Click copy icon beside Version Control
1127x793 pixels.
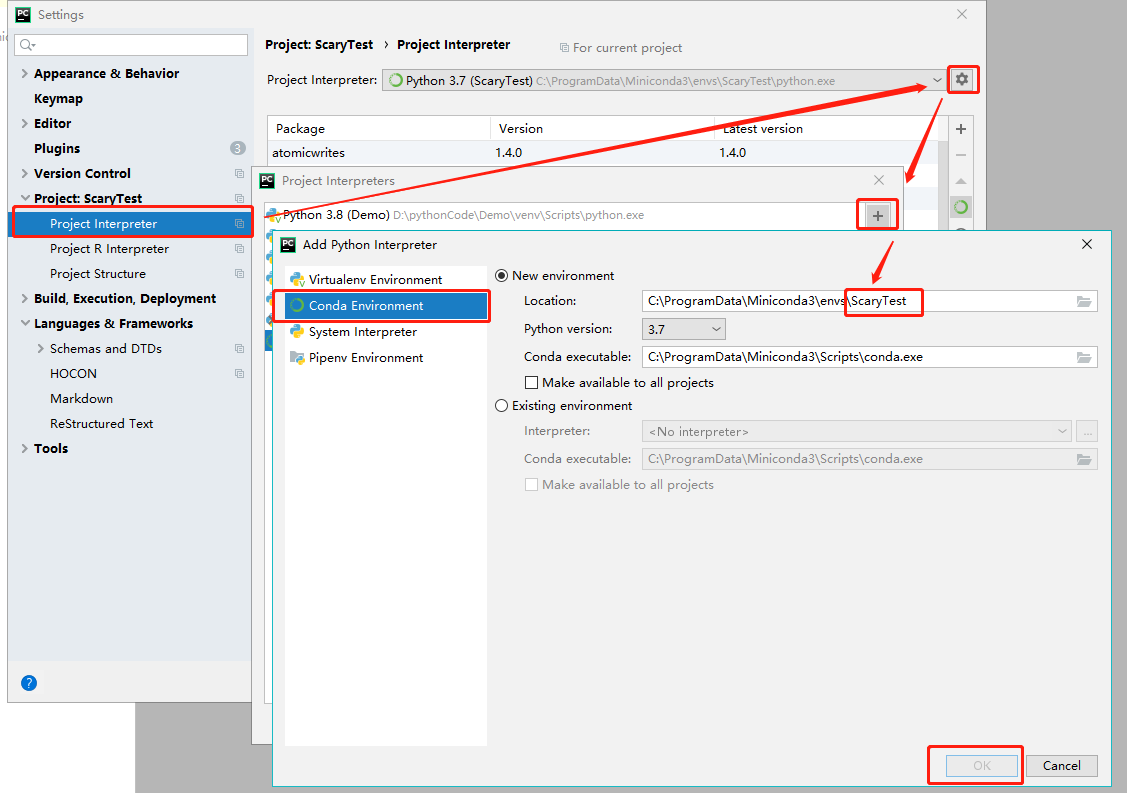[239, 173]
